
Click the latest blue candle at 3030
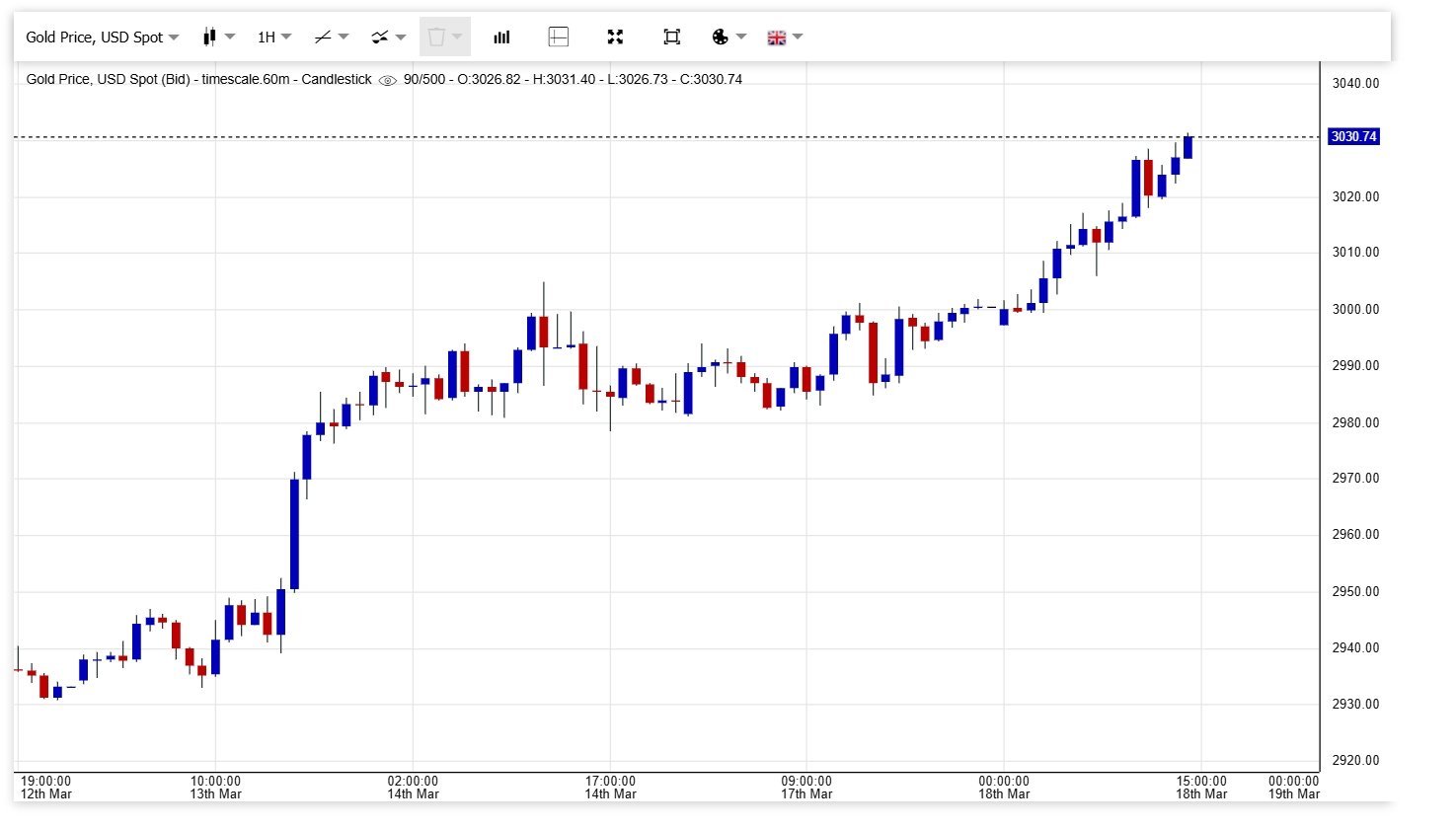(x=1188, y=147)
